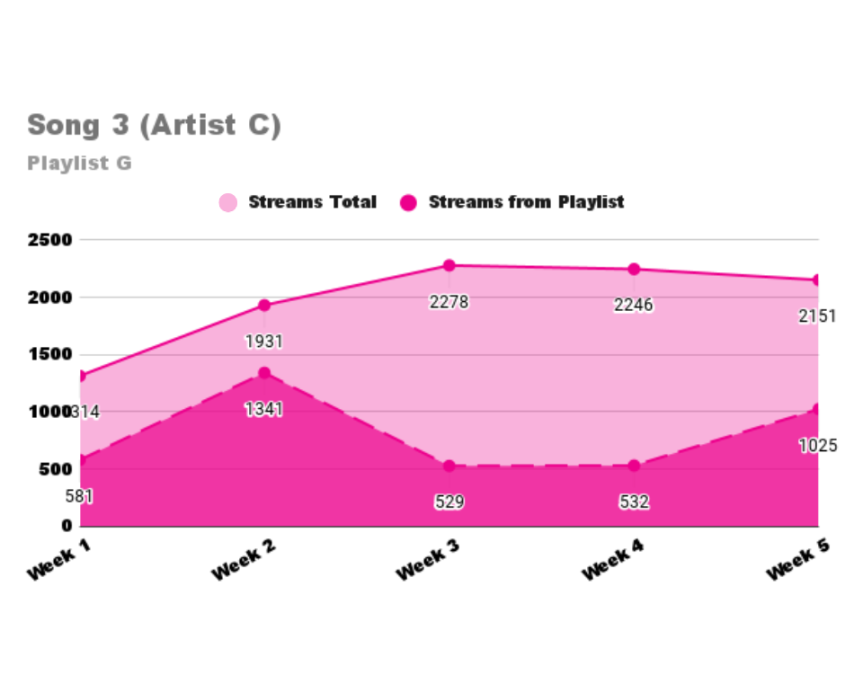Click the 2500 y-axis label

point(50,240)
